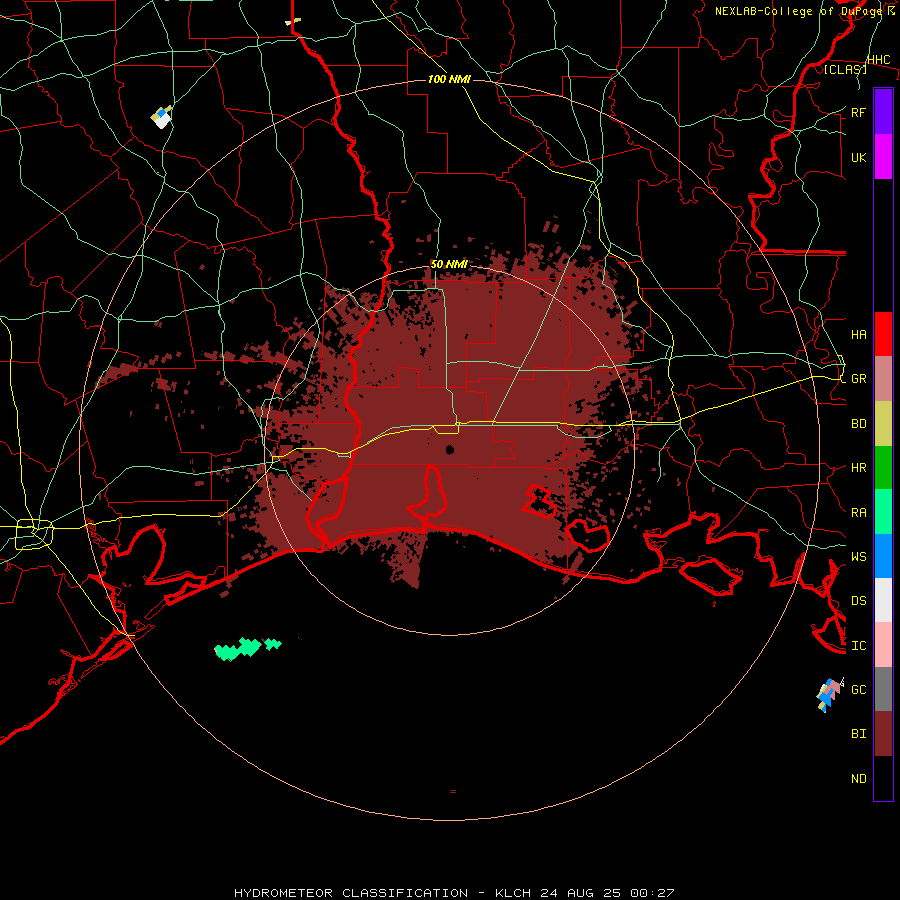
Task: Click the Hydrometeor Classification KLCH timestamp caption
Action: click(x=454, y=893)
